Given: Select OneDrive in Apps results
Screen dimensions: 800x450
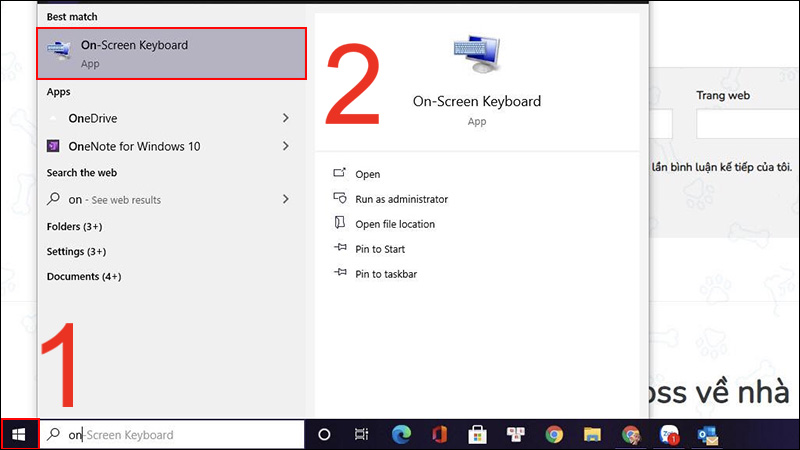Looking at the screenshot, I should coord(171,118).
